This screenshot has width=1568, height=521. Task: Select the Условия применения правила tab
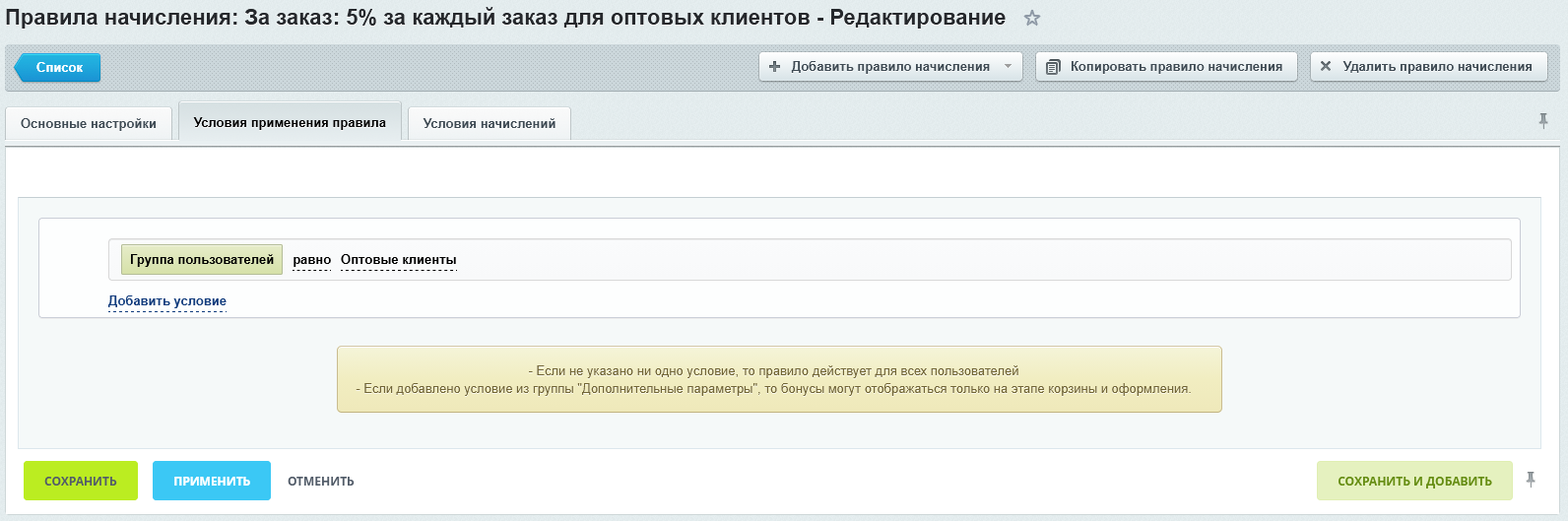[290, 123]
